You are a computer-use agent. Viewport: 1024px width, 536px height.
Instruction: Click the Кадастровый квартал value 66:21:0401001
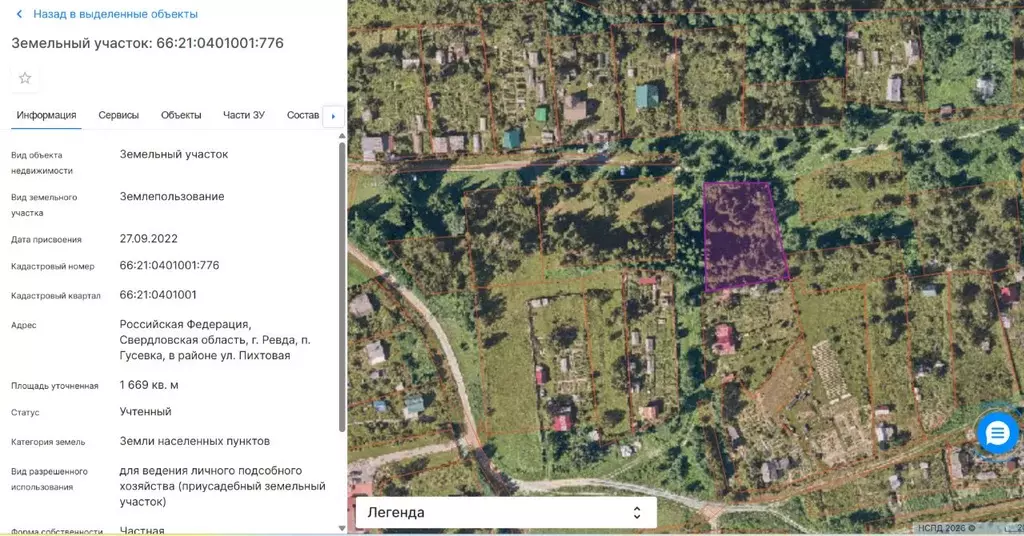click(158, 295)
